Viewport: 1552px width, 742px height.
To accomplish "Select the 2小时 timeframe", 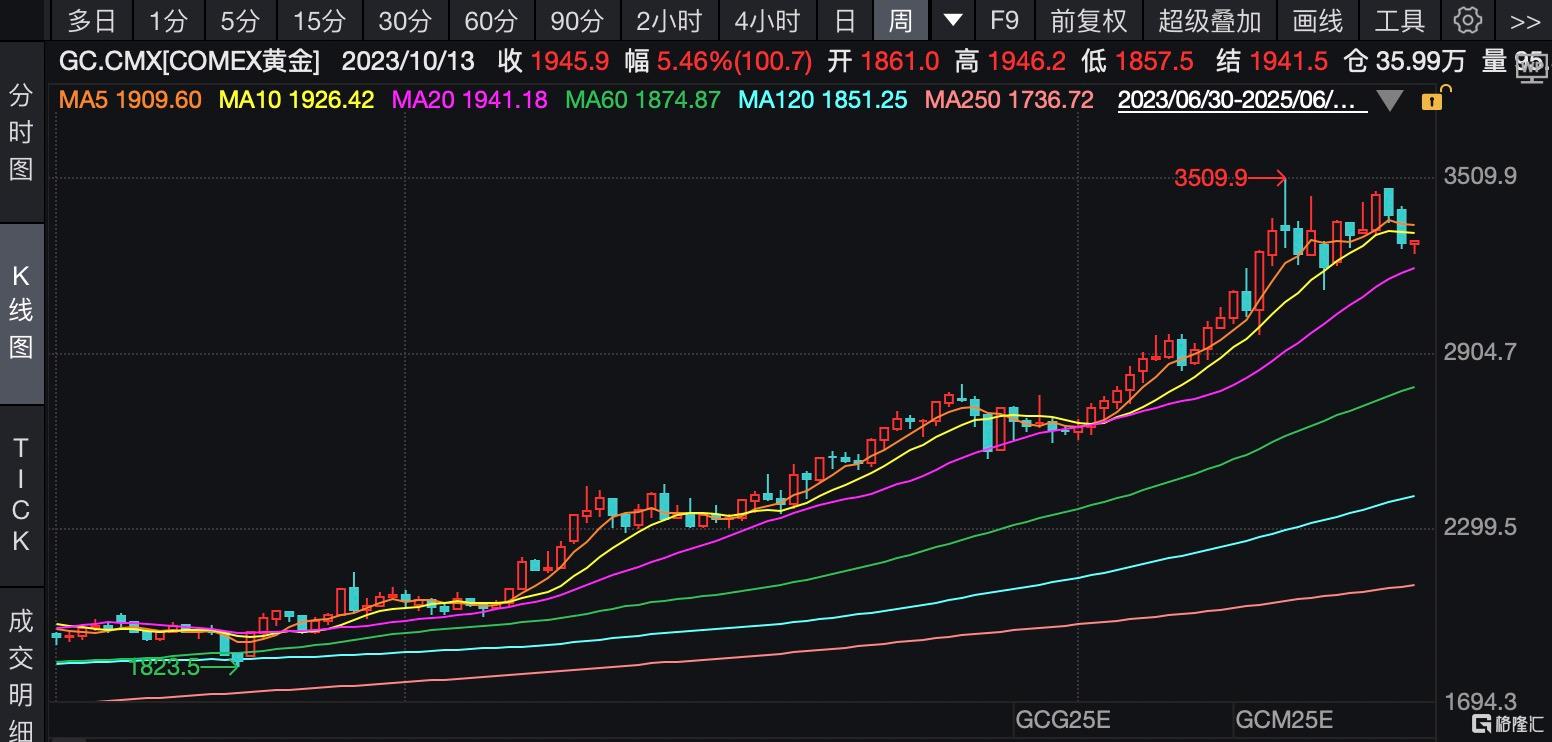I will point(669,20).
